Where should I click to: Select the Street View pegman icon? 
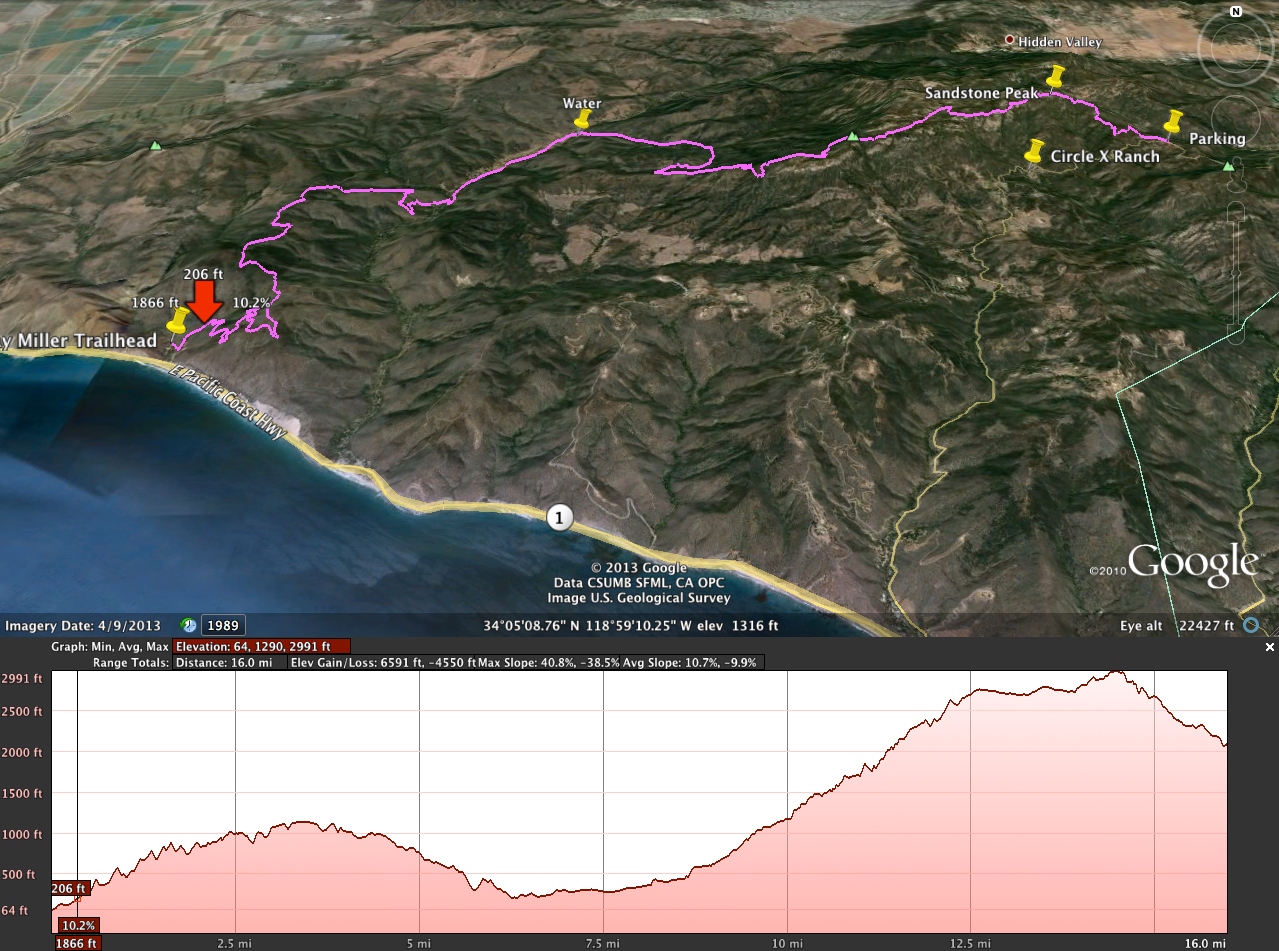[1236, 173]
